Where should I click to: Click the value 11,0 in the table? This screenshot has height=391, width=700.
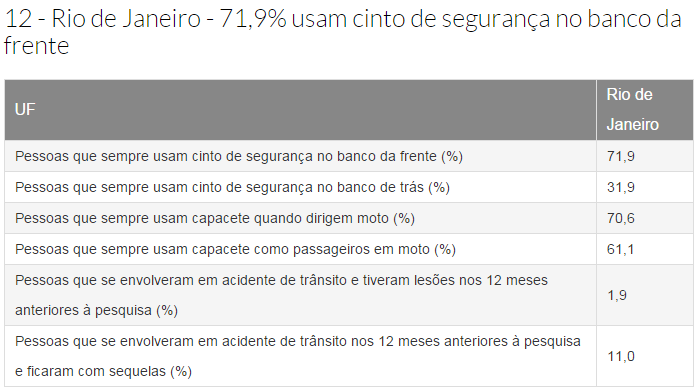621,356
